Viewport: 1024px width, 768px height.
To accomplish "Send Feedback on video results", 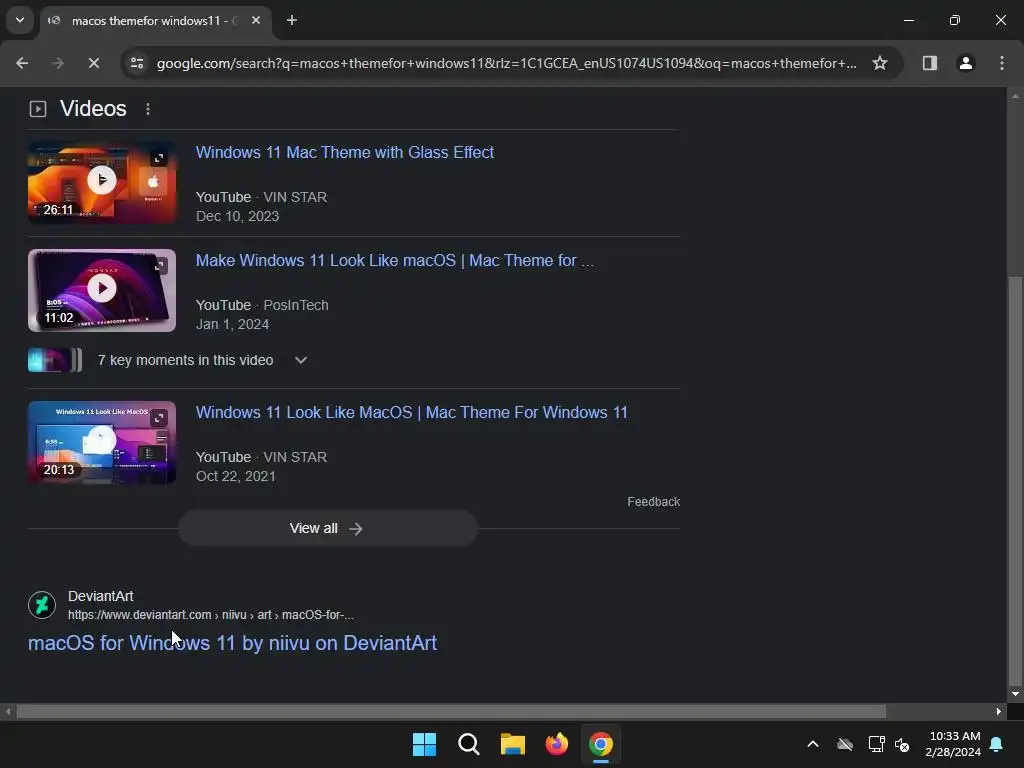I will point(654,502).
